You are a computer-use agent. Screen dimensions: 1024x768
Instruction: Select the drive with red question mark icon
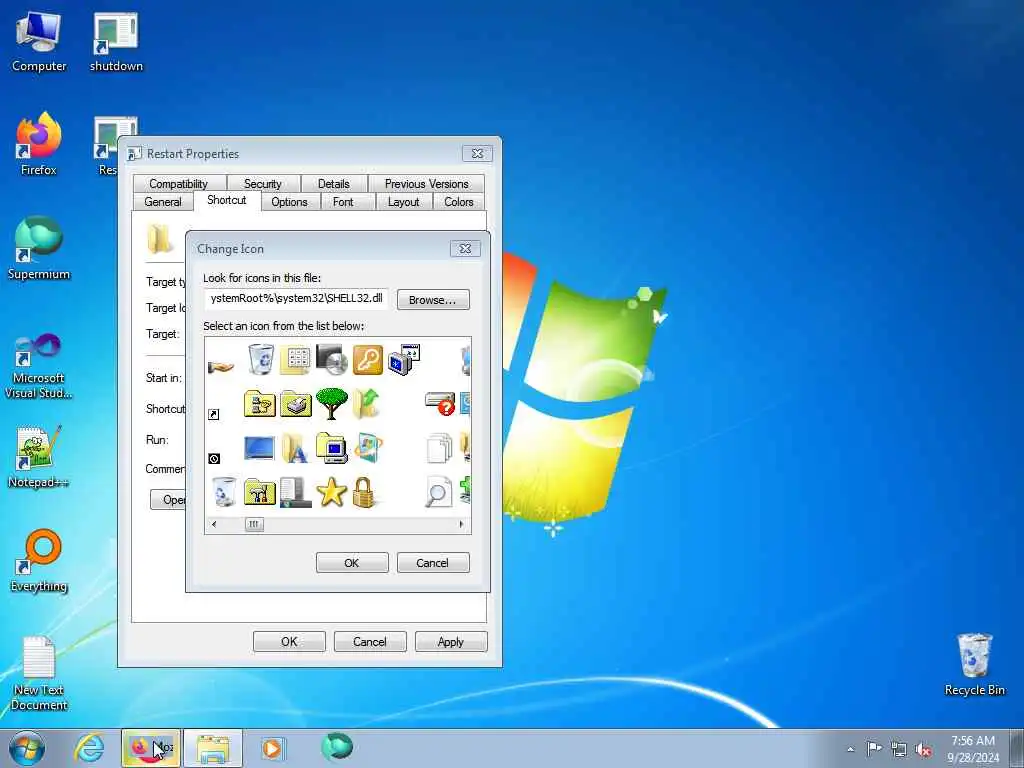[x=440, y=403]
